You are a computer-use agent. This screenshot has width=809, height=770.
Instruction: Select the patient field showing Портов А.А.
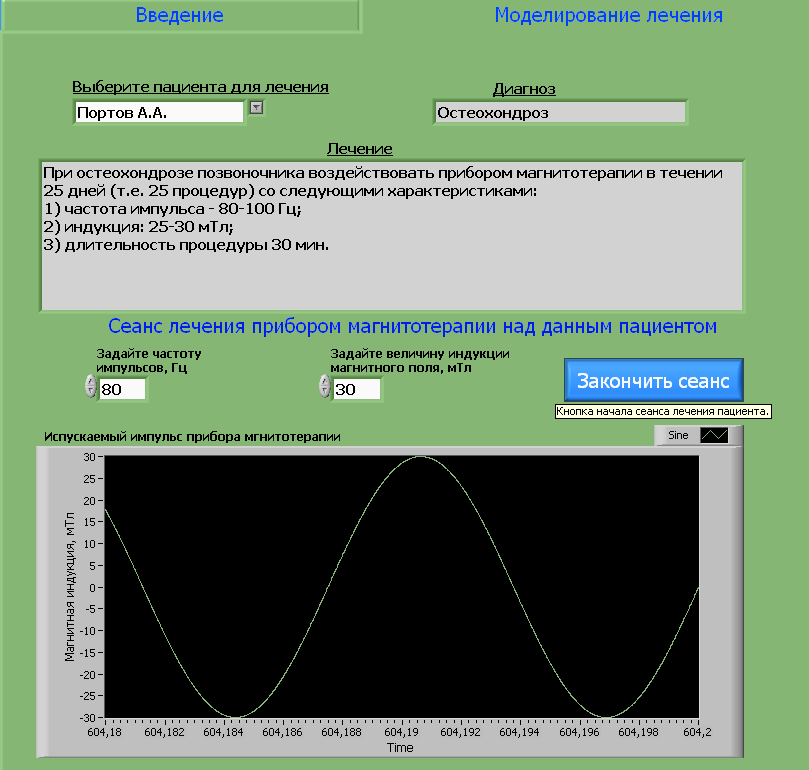tap(159, 113)
